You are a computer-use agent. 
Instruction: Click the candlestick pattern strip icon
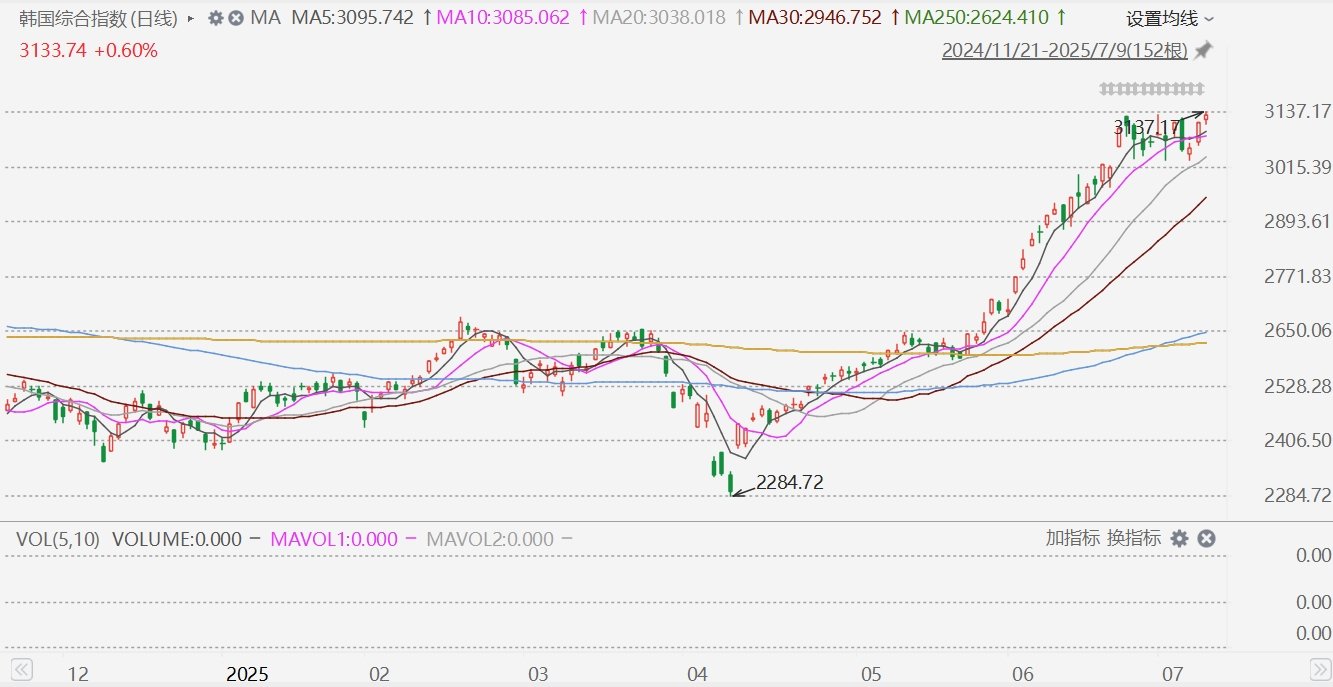pyautogui.click(x=1152, y=88)
